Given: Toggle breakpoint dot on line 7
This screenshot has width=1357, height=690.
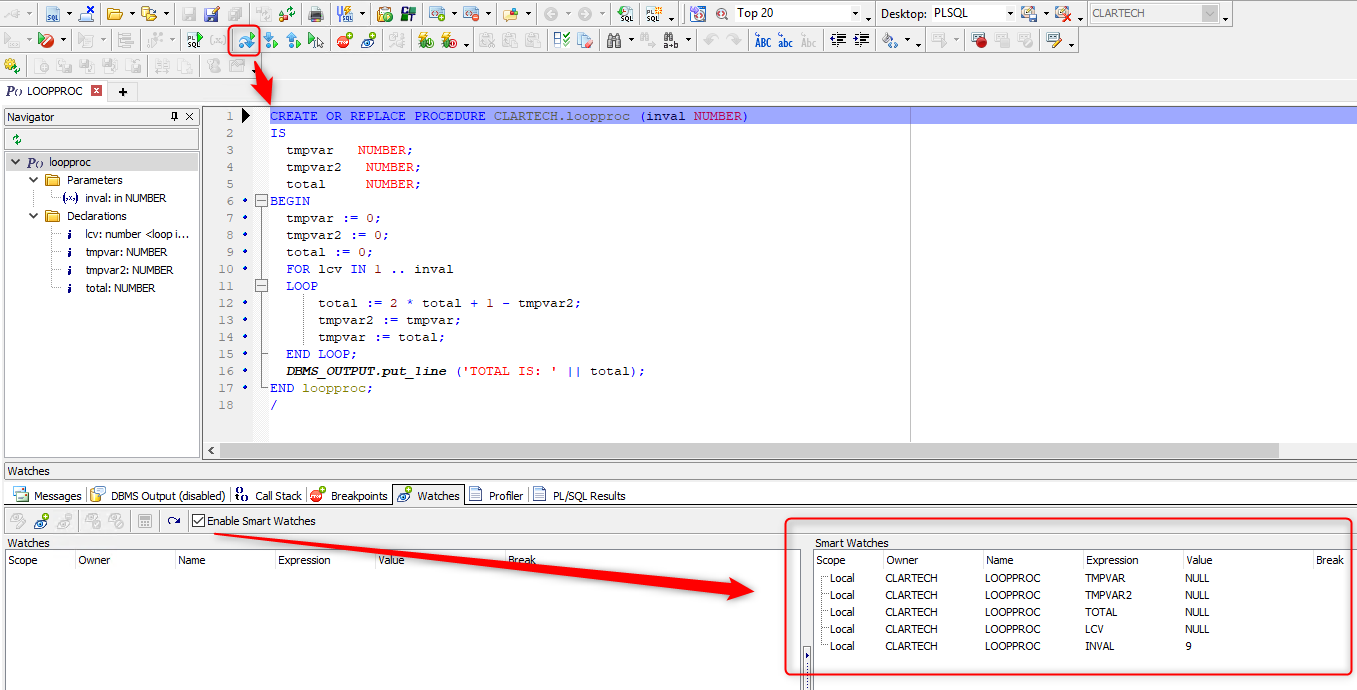Looking at the screenshot, I should click(246, 218).
